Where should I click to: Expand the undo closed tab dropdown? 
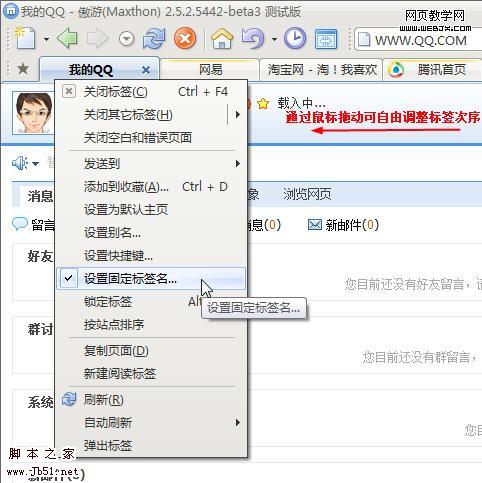coord(274,39)
